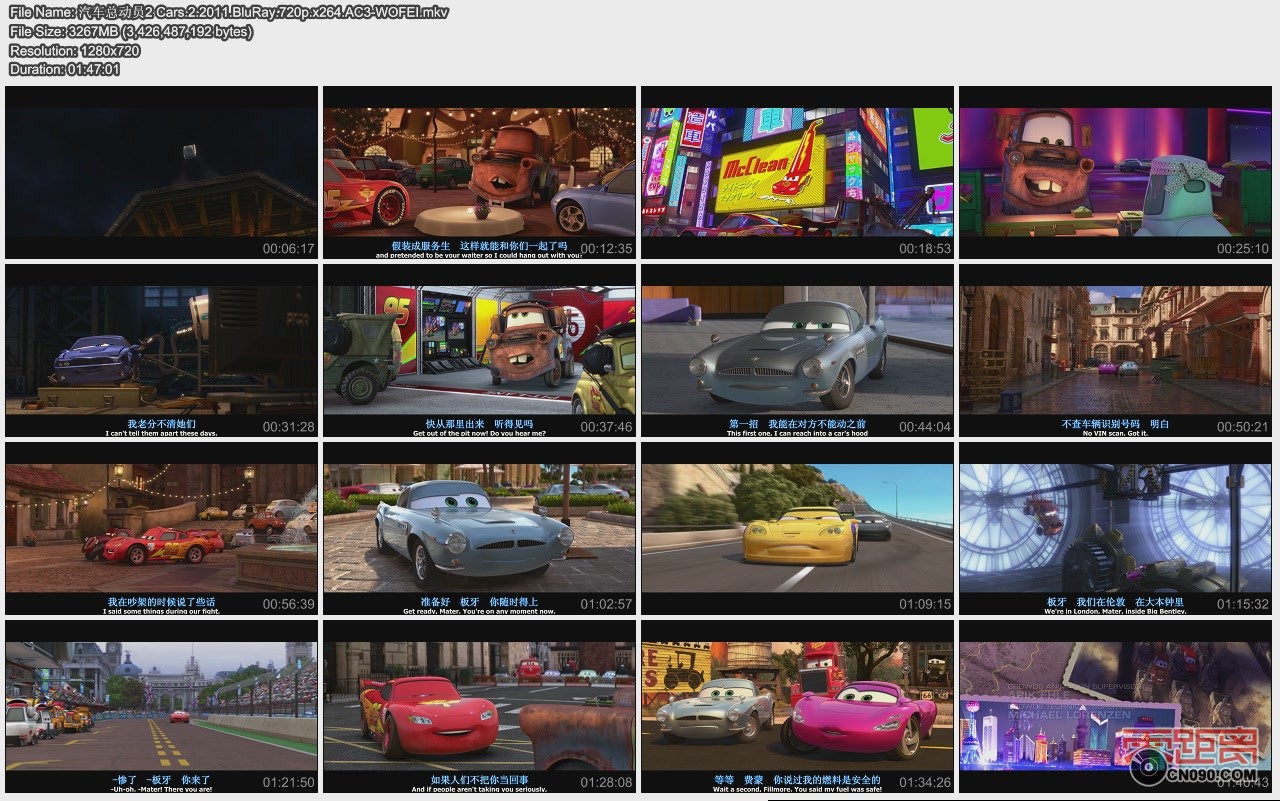The image size is (1280, 801).
Task: Click subtitle 'This first one, I can reach into a car's hood'
Action: pos(797,434)
